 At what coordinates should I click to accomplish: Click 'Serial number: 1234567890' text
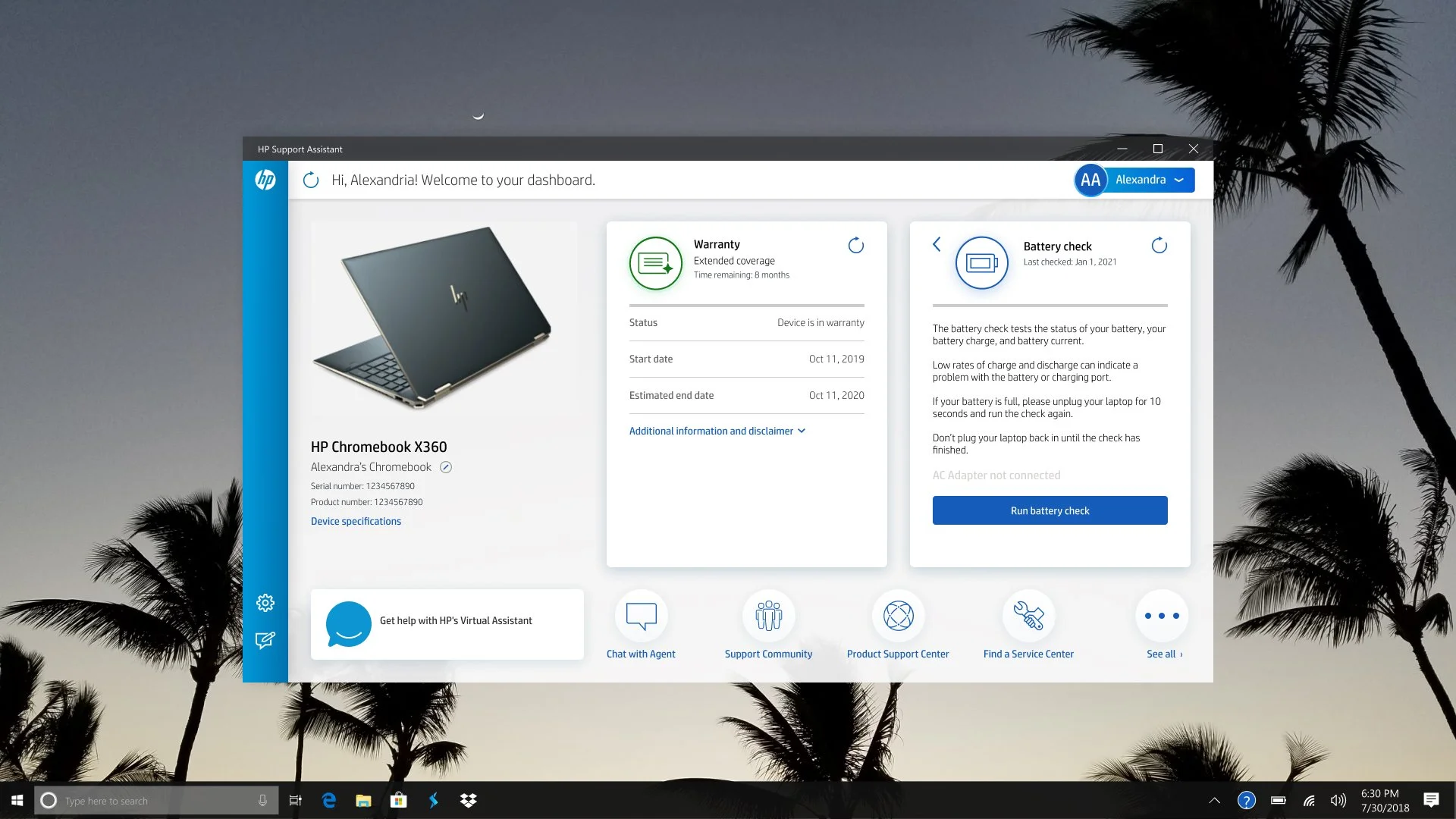(x=362, y=486)
